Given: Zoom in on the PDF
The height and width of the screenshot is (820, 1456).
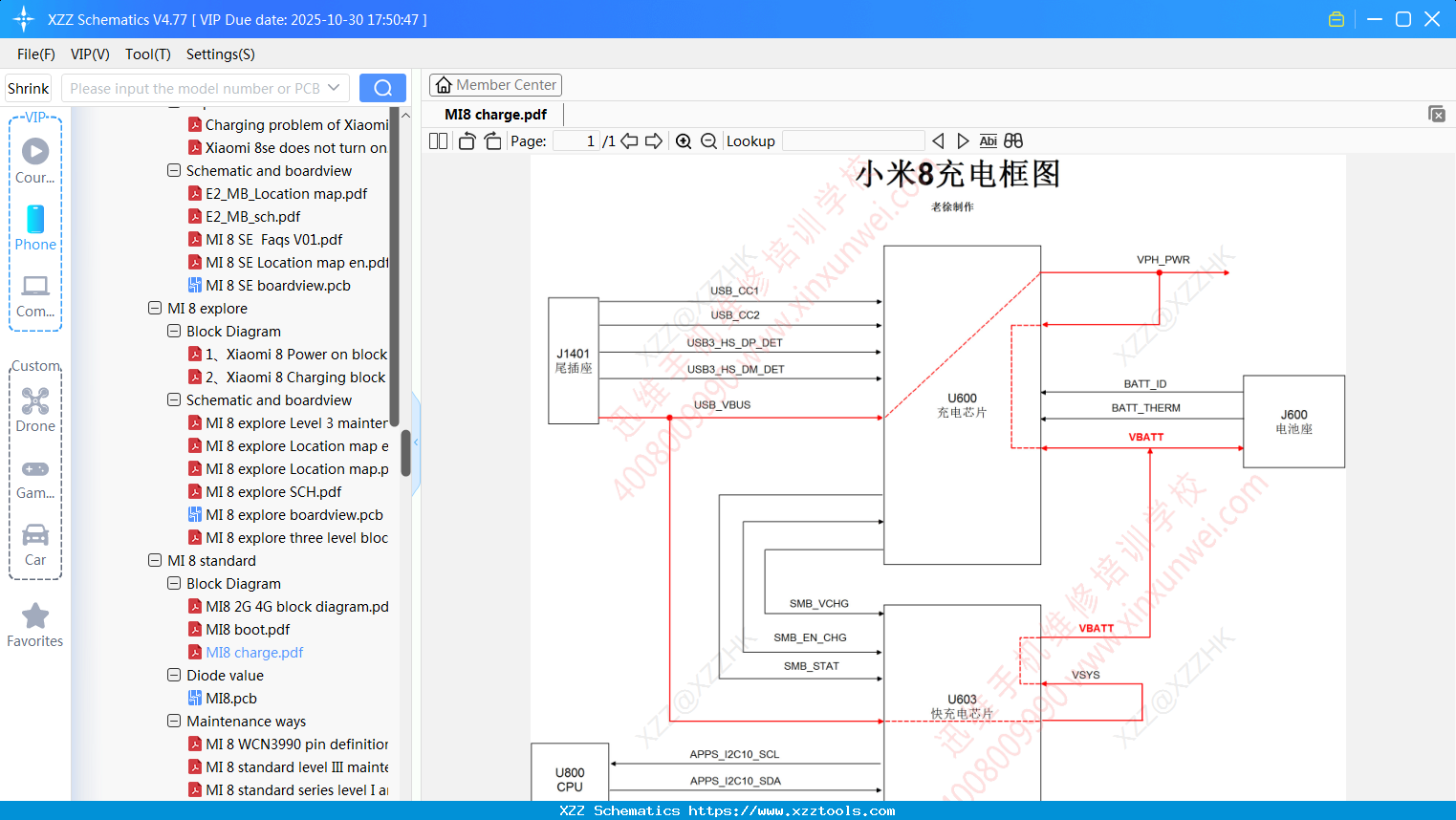Looking at the screenshot, I should [x=684, y=141].
